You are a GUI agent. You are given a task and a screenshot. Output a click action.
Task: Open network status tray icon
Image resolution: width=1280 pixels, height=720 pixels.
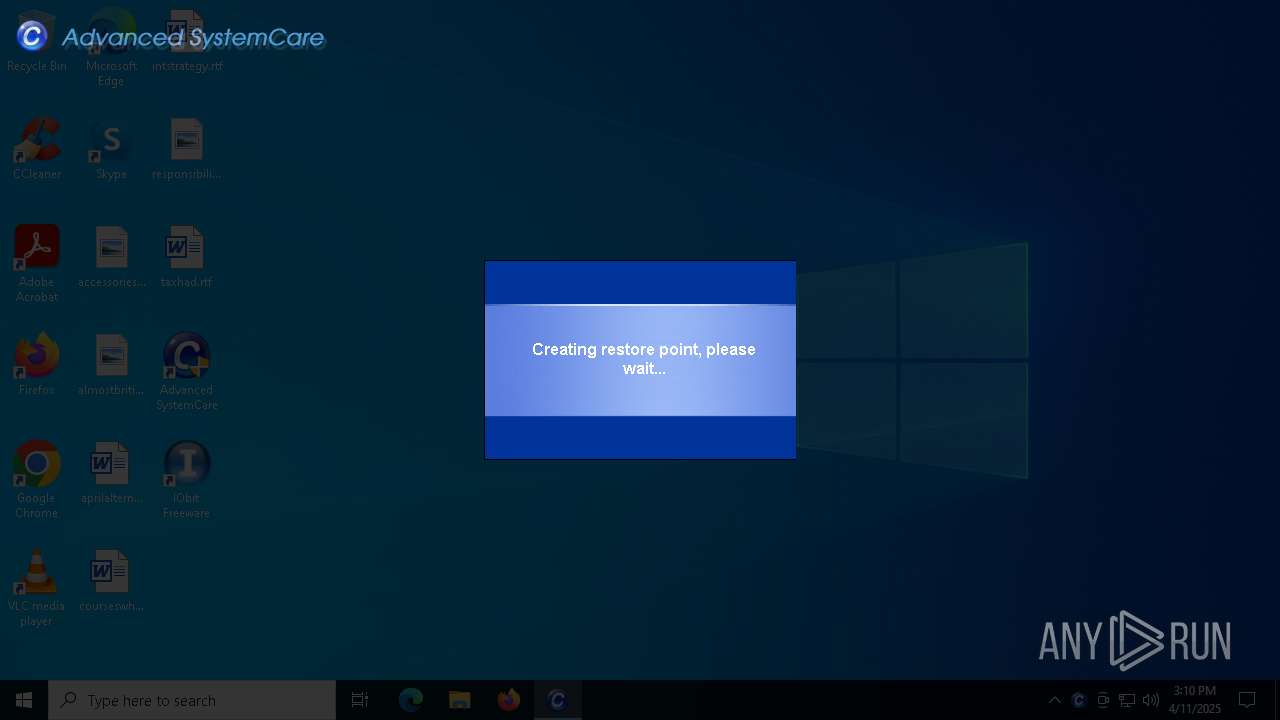pyautogui.click(x=1127, y=700)
